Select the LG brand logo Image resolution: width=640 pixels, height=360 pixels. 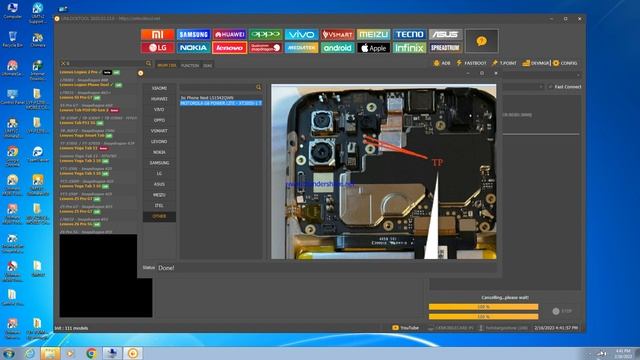point(158,48)
